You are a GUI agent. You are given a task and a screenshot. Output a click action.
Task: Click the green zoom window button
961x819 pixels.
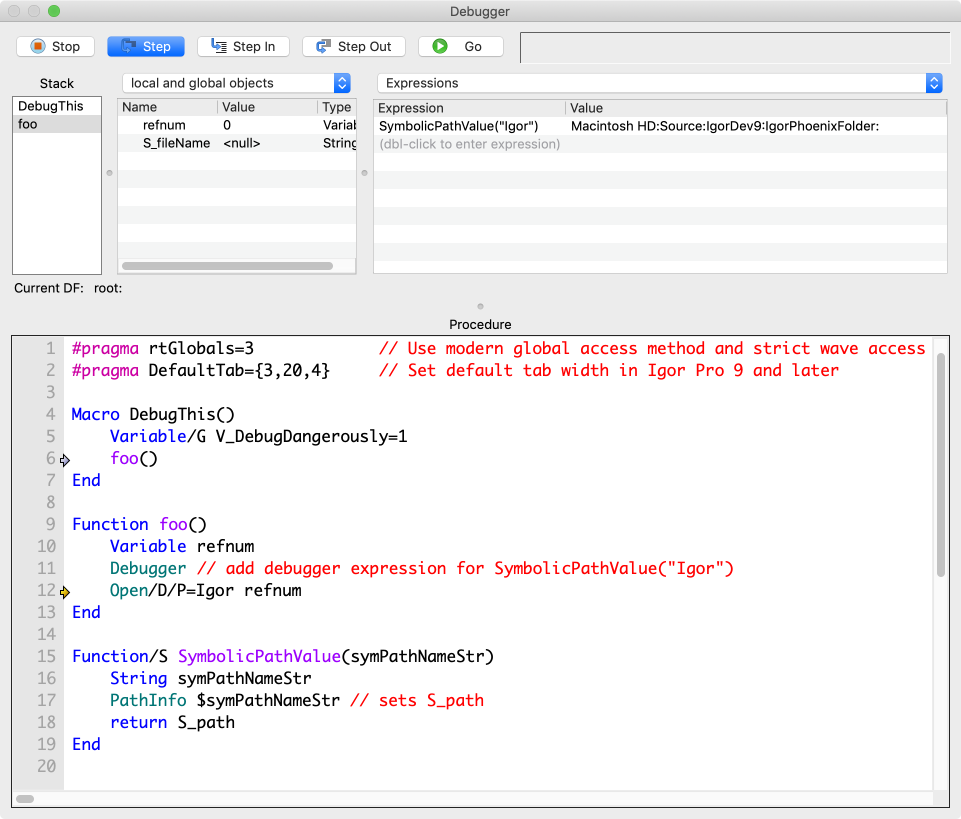click(x=54, y=11)
